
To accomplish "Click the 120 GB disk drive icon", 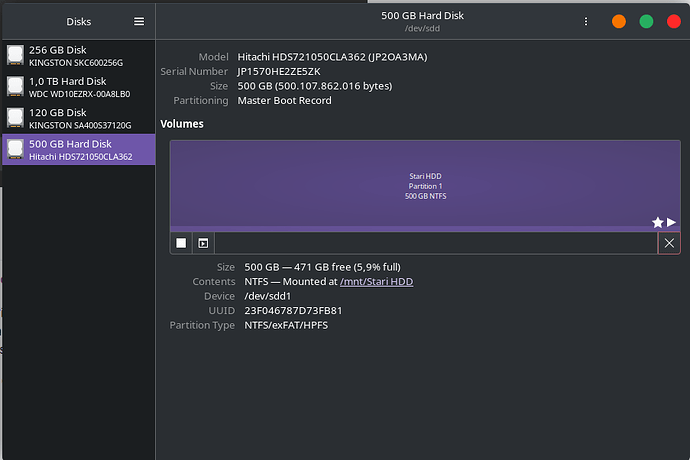I will tap(16, 119).
